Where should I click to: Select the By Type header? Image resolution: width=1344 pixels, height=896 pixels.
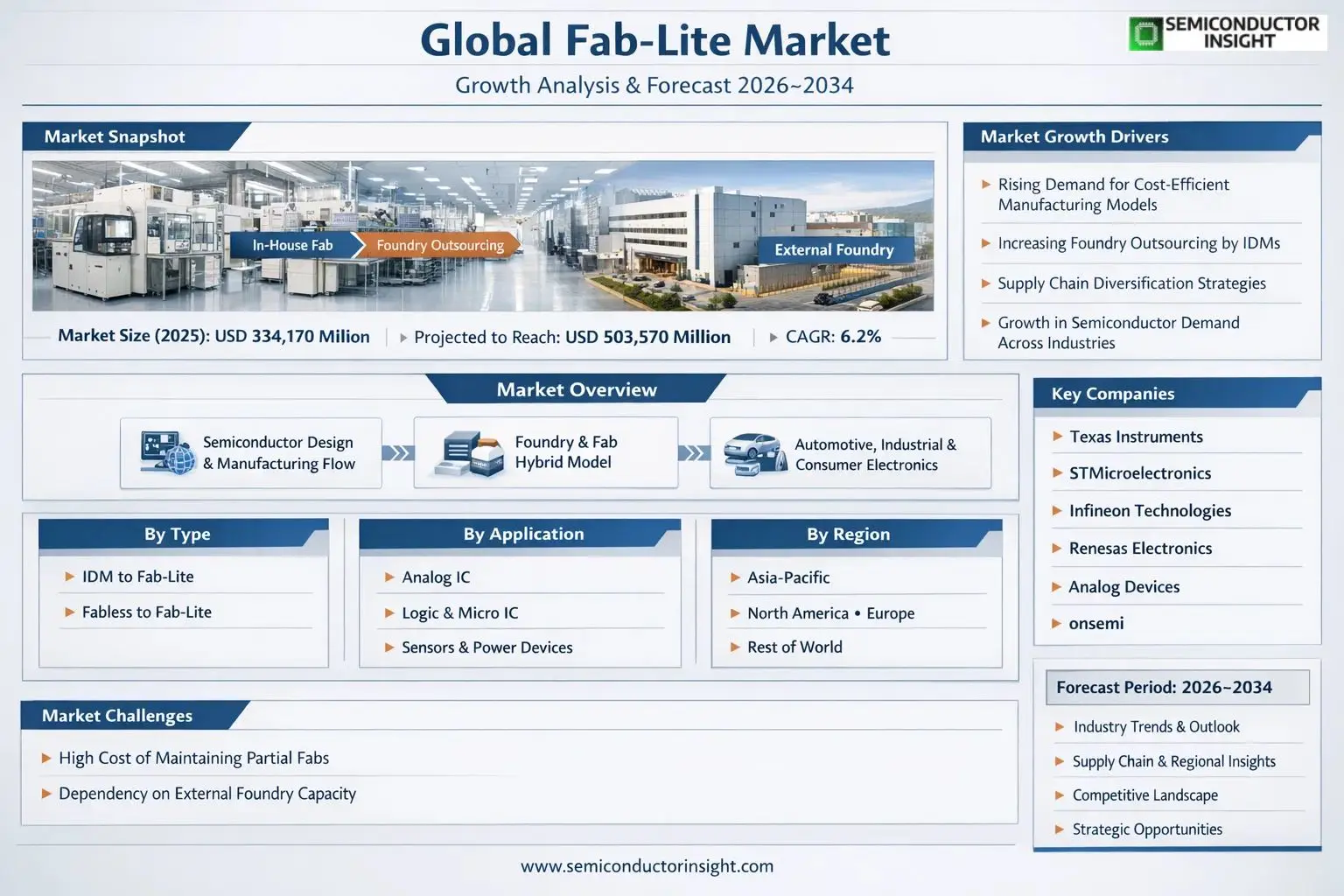click(183, 534)
